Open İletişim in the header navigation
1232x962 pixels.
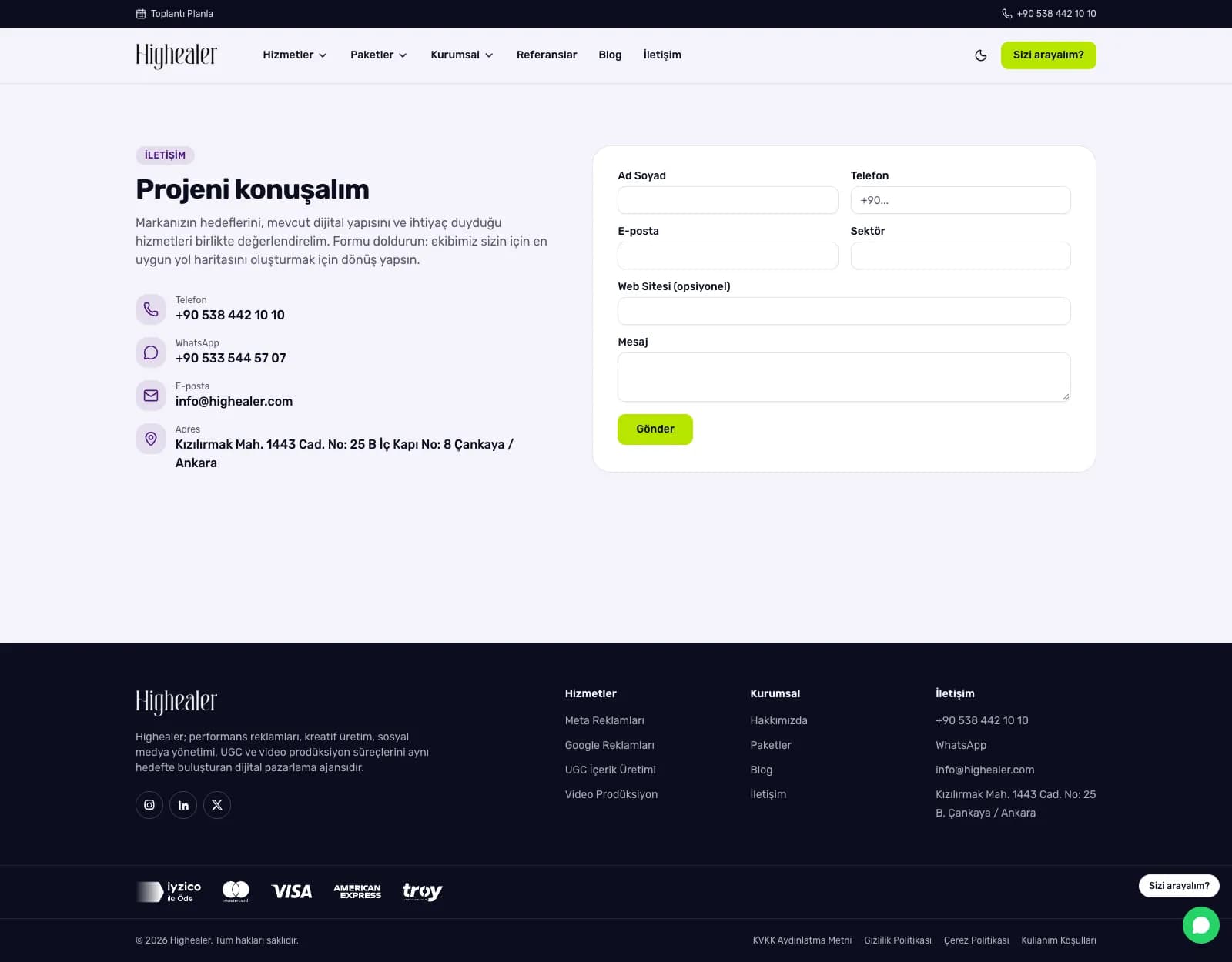[x=662, y=55]
